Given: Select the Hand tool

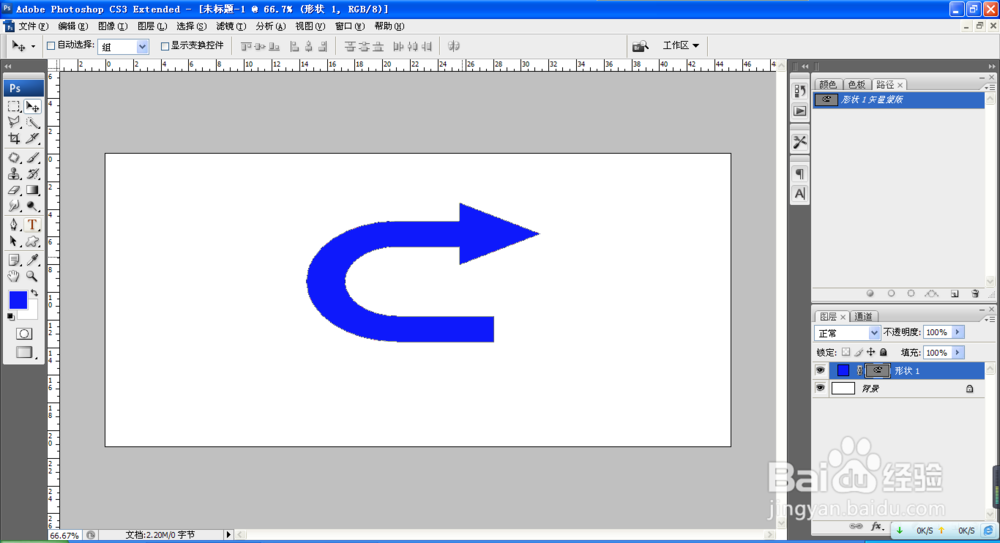Looking at the screenshot, I should 14,276.
